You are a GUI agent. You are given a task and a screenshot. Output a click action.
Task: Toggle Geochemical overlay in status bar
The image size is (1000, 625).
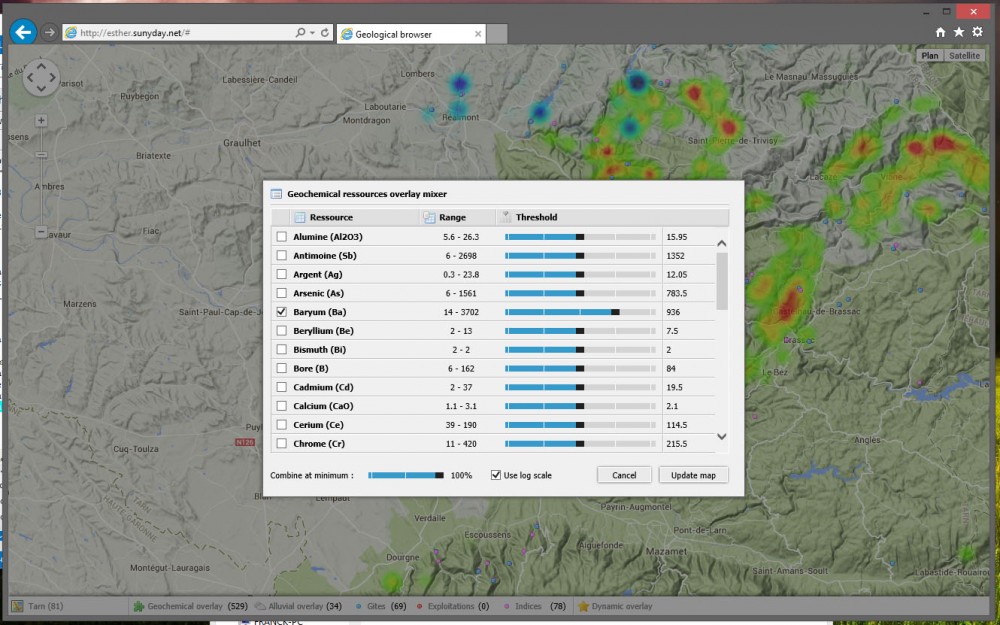pyautogui.click(x=184, y=606)
